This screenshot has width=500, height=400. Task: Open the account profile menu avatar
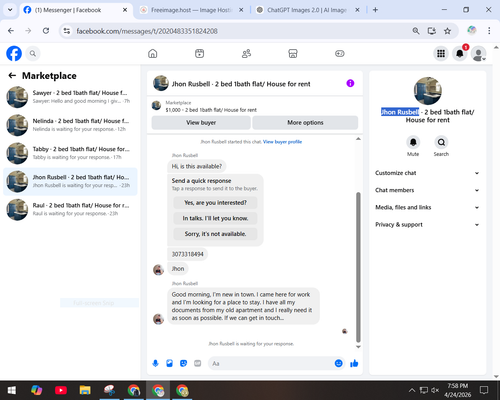click(x=478, y=53)
